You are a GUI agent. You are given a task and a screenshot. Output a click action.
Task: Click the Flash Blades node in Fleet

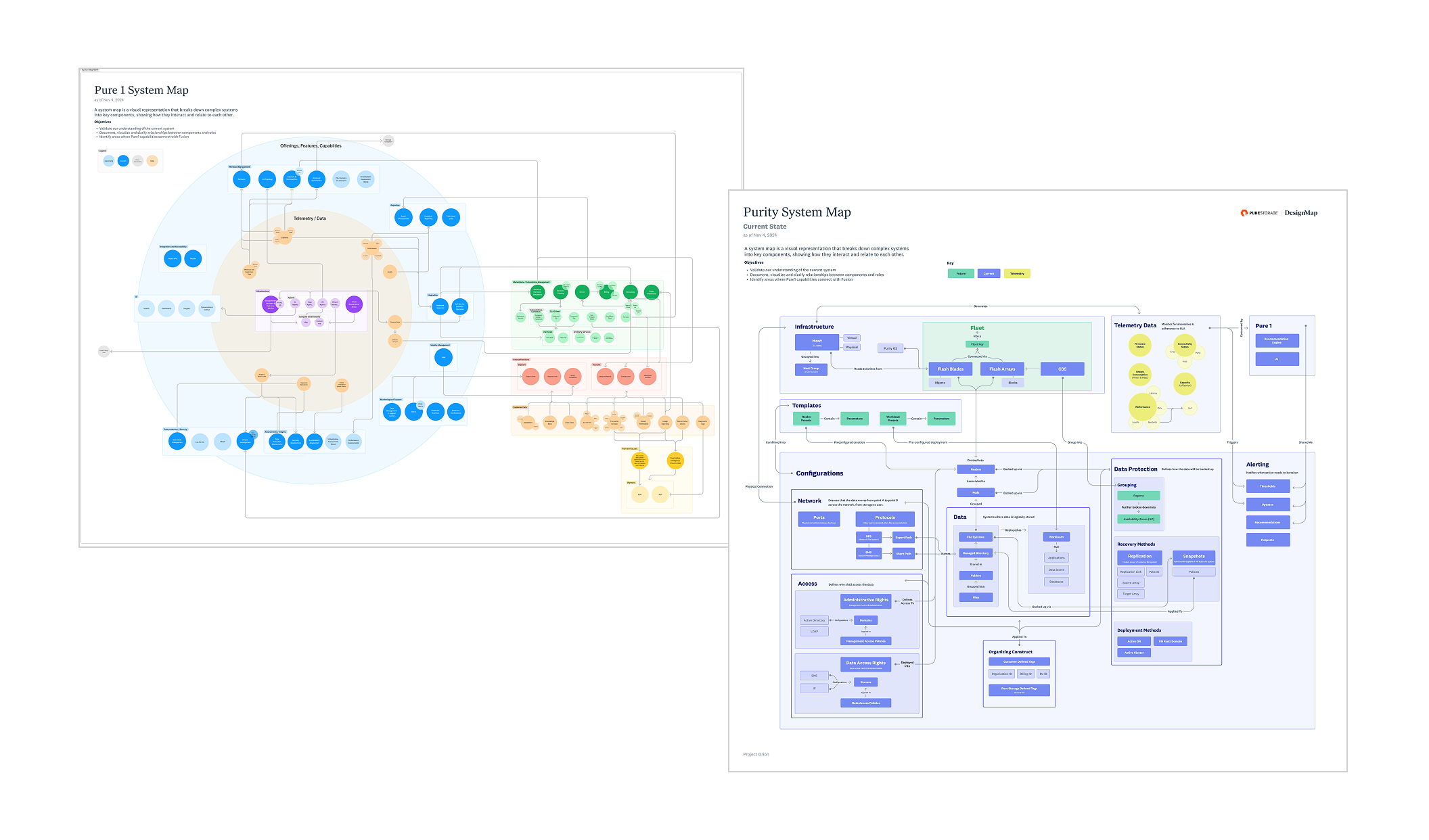pyautogui.click(x=950, y=369)
